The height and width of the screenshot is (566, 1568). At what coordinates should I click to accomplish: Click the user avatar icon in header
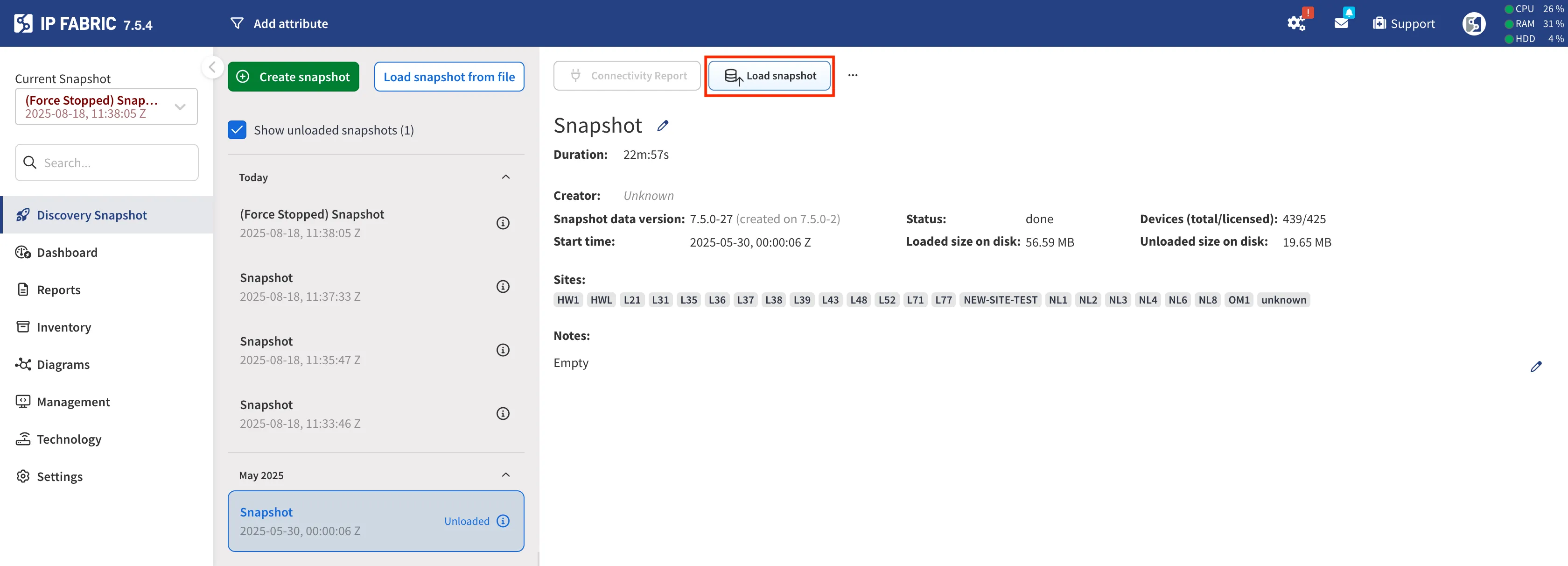(x=1473, y=24)
